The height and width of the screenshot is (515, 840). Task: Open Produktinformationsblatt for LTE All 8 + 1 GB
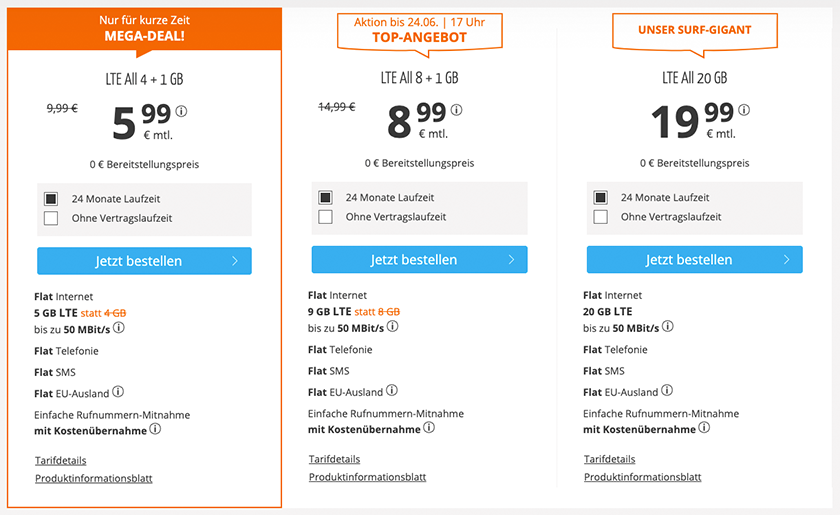point(367,477)
